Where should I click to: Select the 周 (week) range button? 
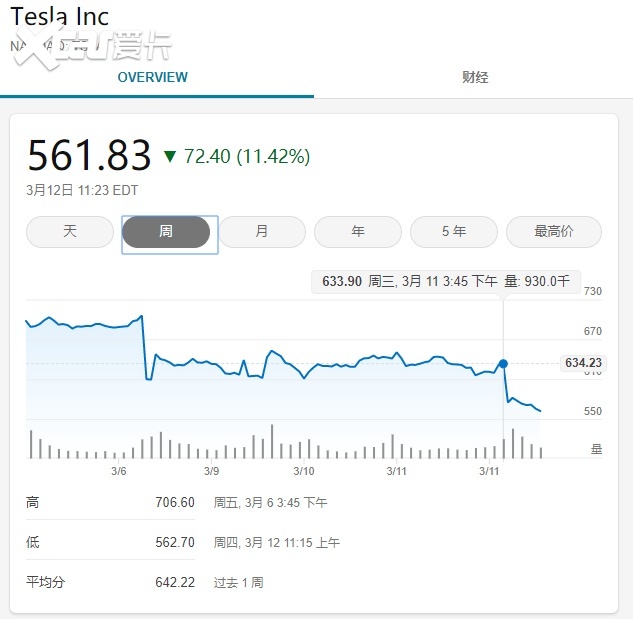pos(166,231)
